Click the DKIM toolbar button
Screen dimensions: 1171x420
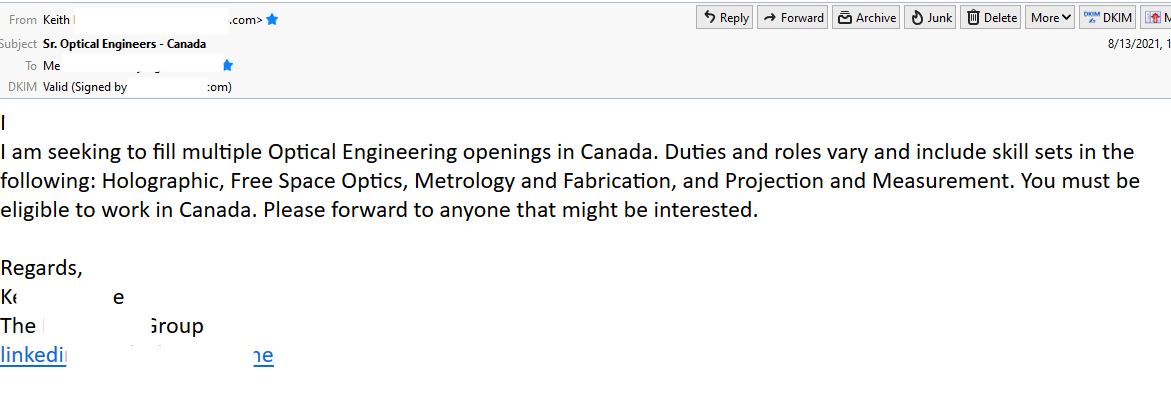click(x=1107, y=18)
